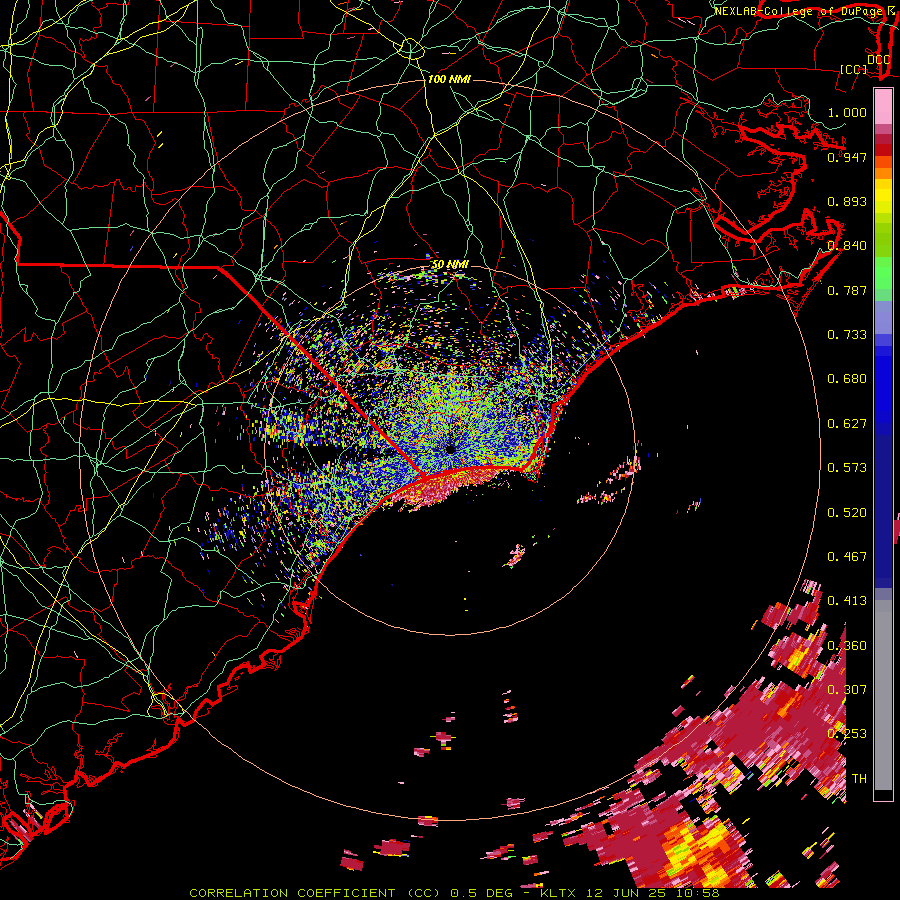The image size is (900, 900).
Task: Select the 0.840 scale value
Action: 847,246
